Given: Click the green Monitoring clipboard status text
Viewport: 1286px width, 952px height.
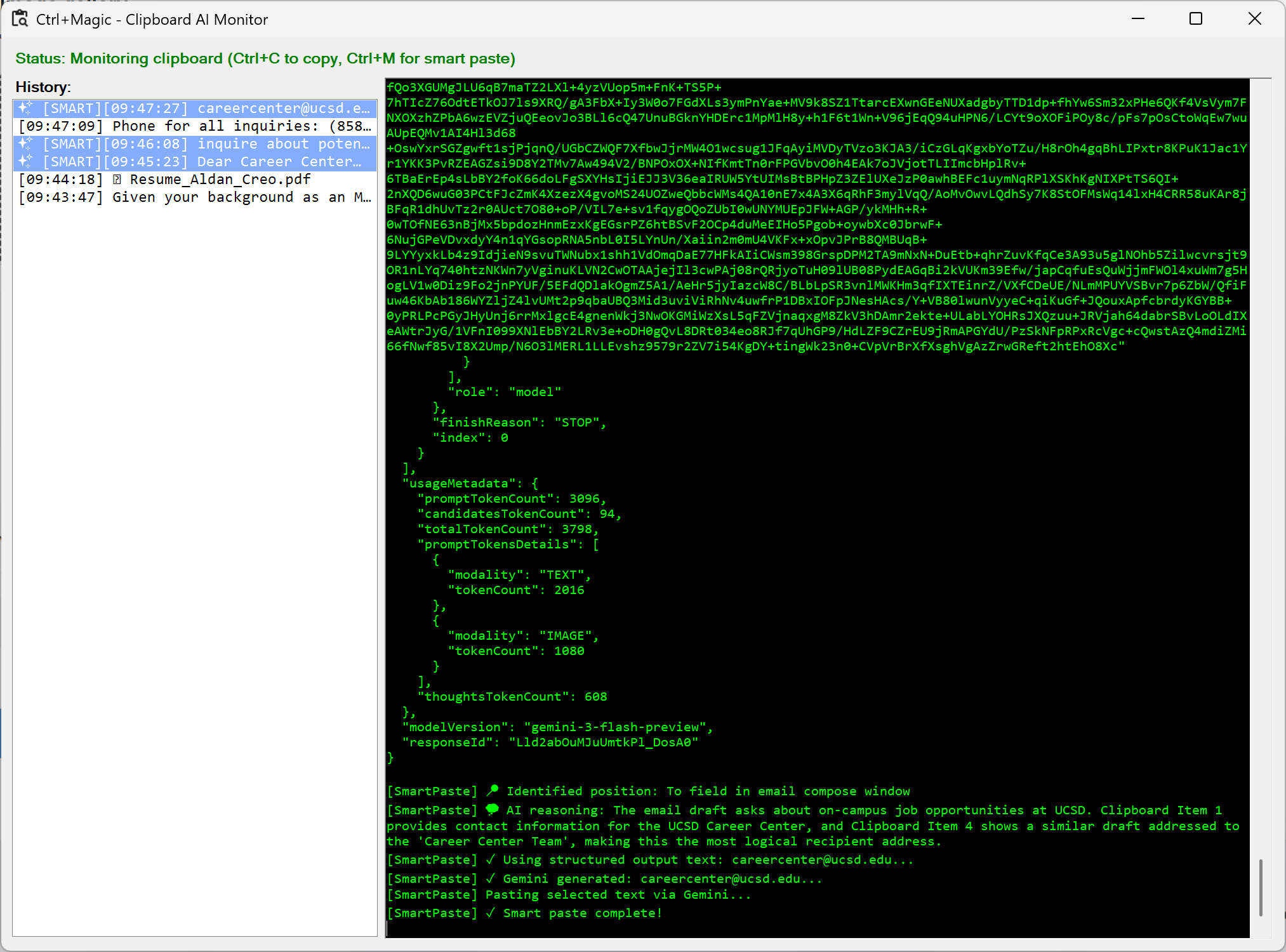Looking at the screenshot, I should click(265, 58).
